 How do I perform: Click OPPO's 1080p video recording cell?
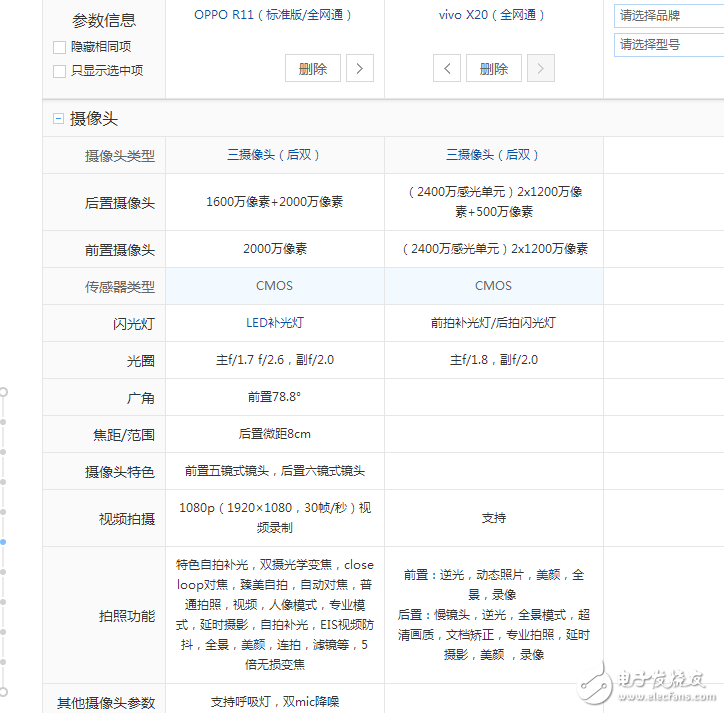(x=275, y=518)
